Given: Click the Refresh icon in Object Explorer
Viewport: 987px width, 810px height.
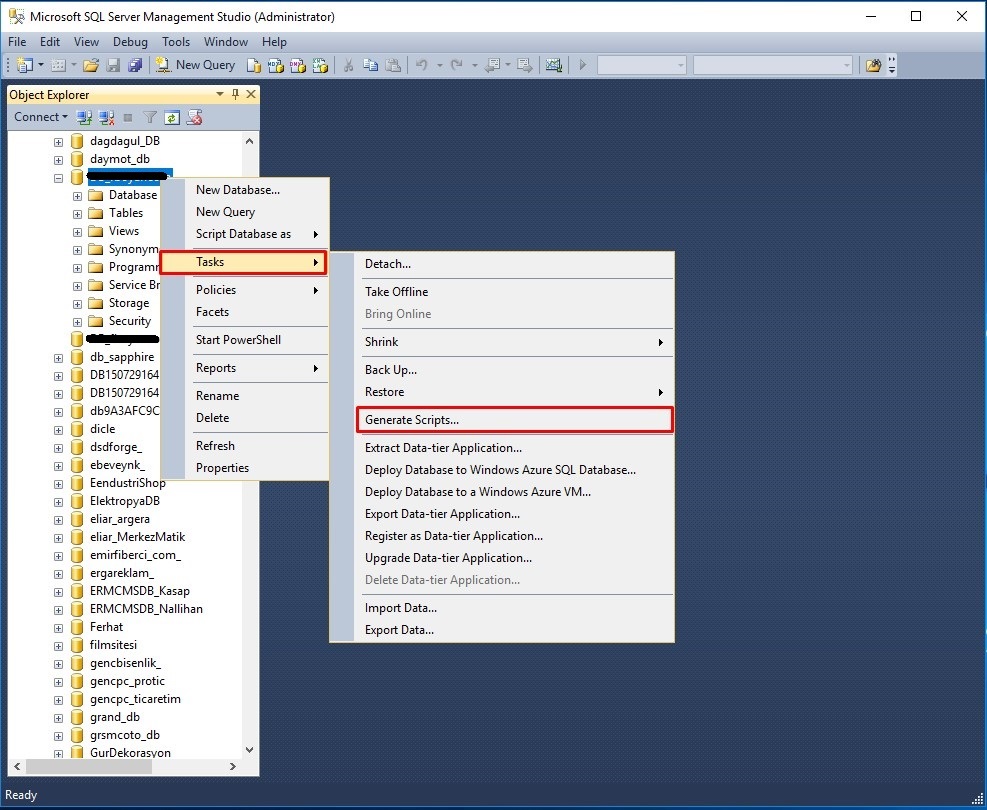Looking at the screenshot, I should coord(172,117).
